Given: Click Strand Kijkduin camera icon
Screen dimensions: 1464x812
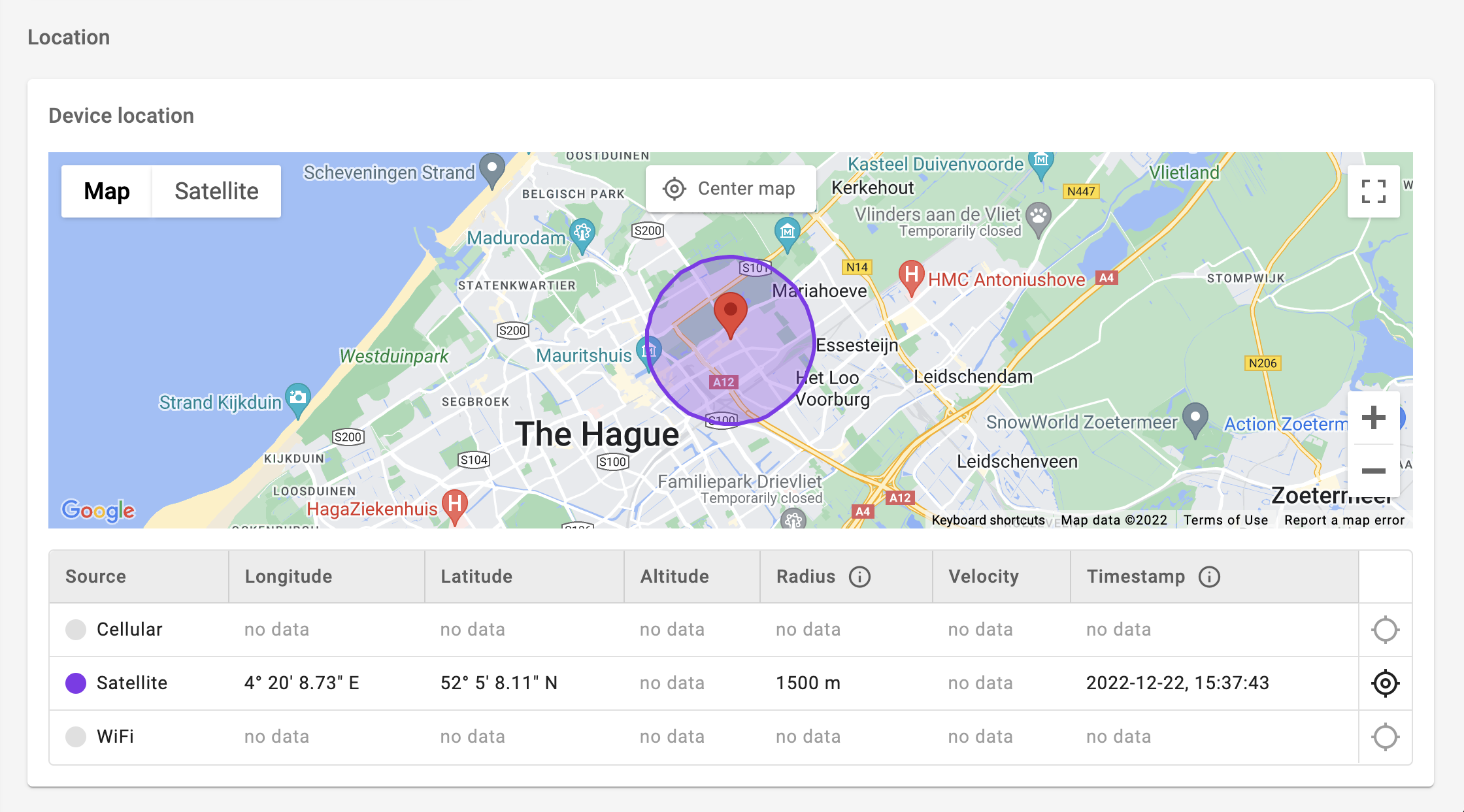Looking at the screenshot, I should 298,399.
